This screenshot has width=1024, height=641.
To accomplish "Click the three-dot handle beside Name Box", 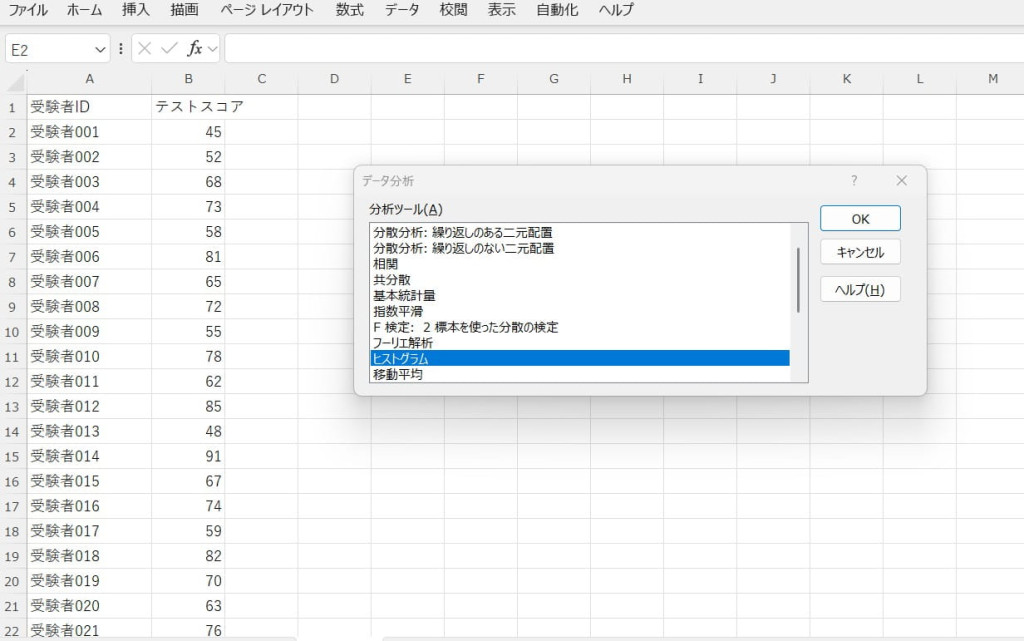I will click(121, 49).
